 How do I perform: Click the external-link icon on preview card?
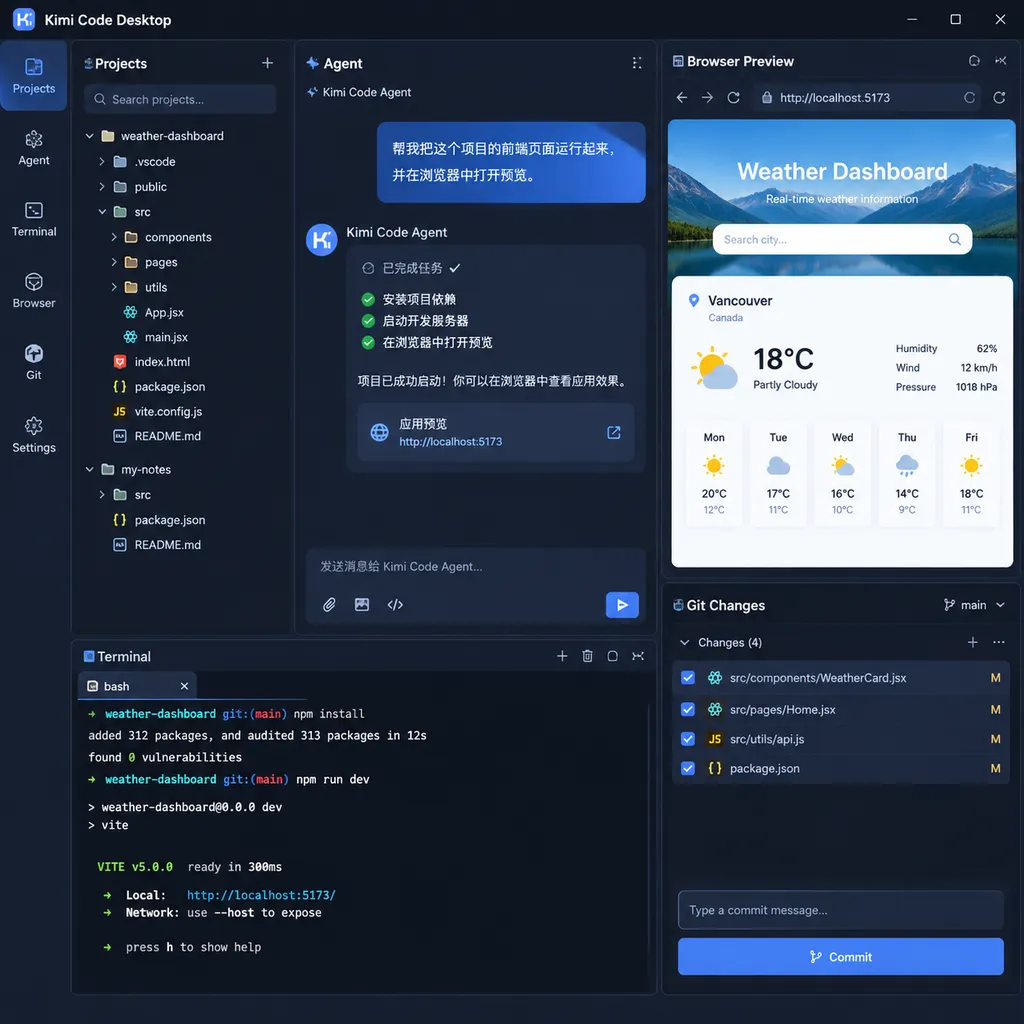pyautogui.click(x=614, y=432)
